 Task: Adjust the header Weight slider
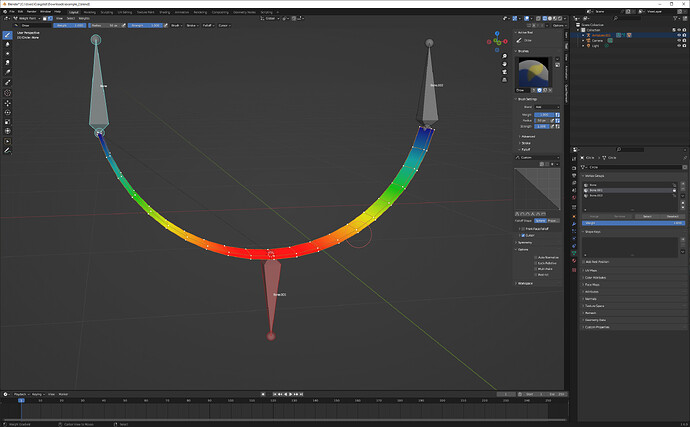coord(70,25)
